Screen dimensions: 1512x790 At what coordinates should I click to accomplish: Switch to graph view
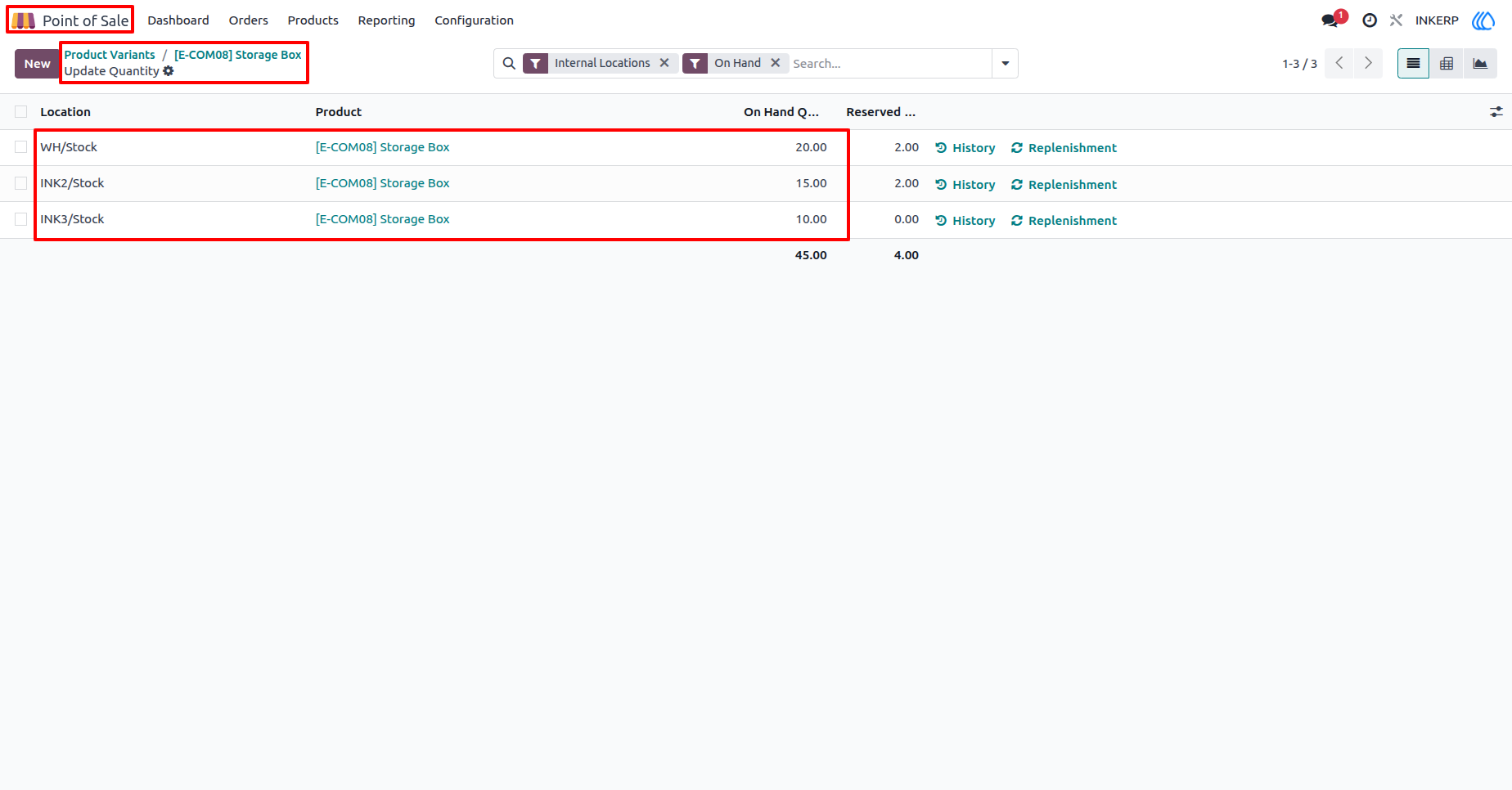click(1480, 63)
